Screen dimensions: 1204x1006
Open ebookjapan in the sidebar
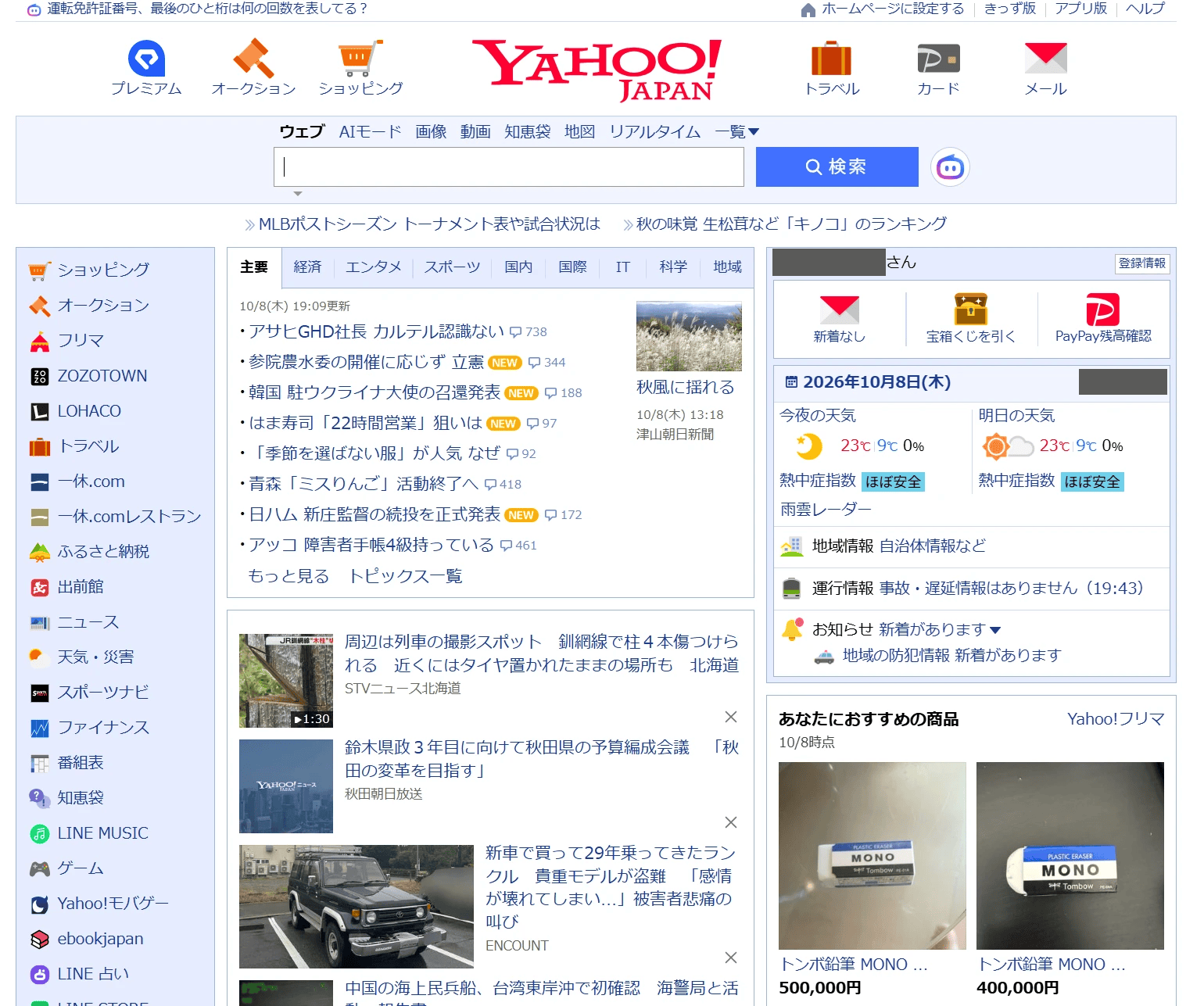100,939
